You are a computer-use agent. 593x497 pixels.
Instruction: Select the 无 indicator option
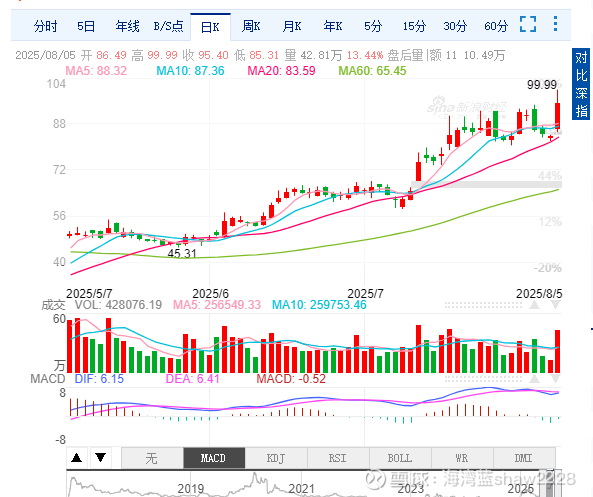[x=152, y=458]
